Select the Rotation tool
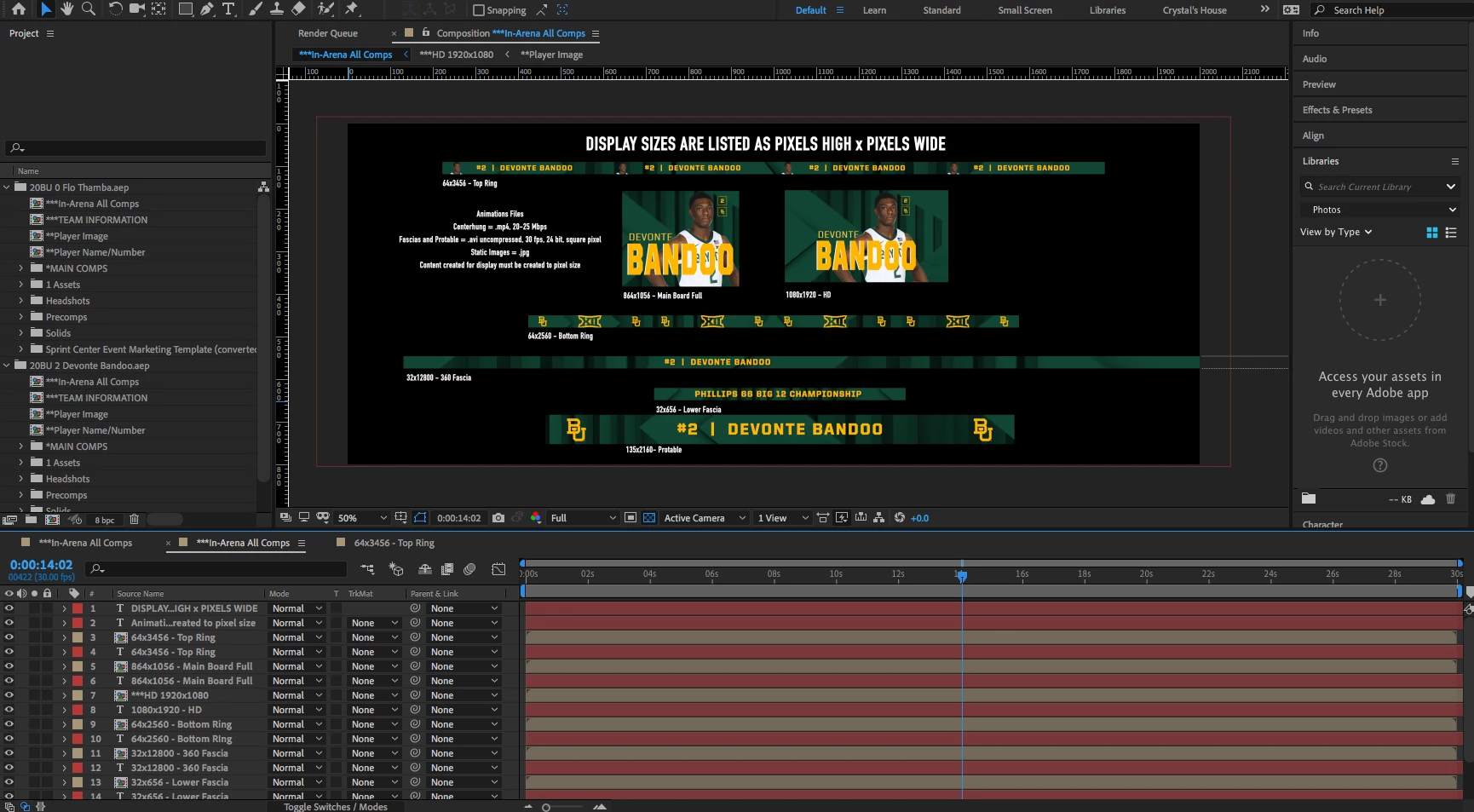Screen dimensions: 1474x812 [x=115, y=9]
